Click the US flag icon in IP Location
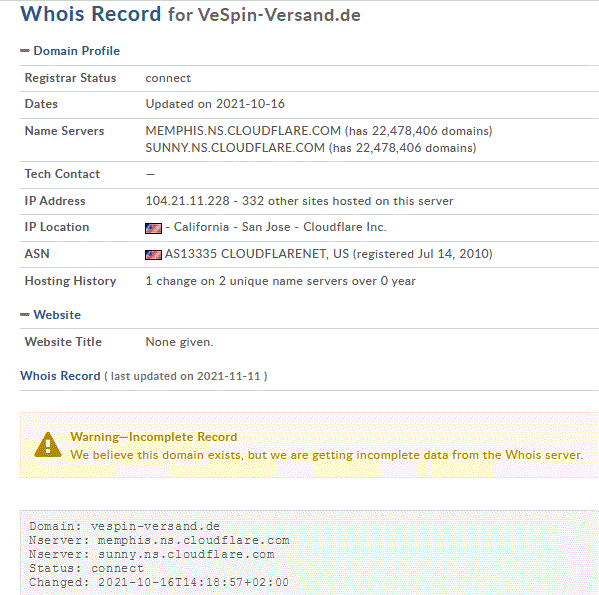 pyautogui.click(x=154, y=228)
